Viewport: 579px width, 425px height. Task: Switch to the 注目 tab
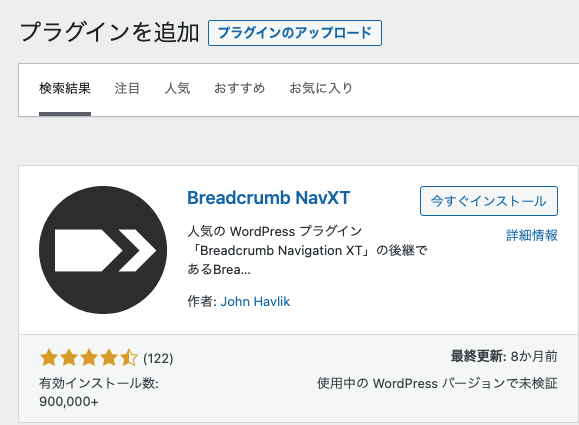[127, 89]
